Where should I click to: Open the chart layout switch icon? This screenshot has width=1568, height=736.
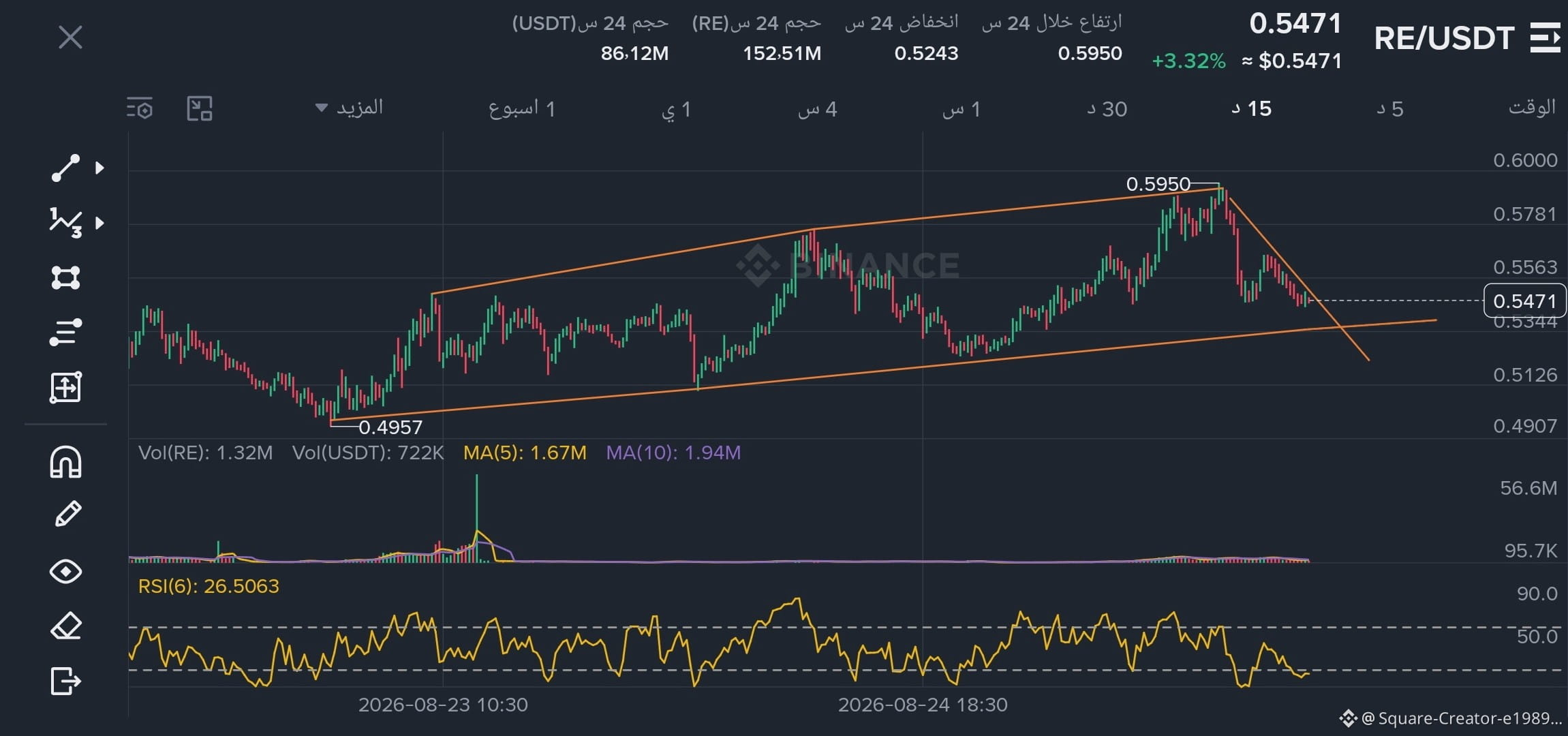tap(200, 108)
